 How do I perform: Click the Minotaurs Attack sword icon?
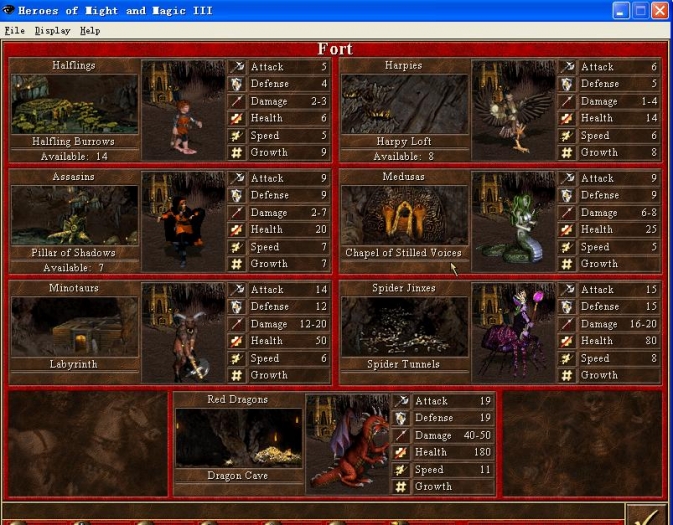(x=236, y=290)
